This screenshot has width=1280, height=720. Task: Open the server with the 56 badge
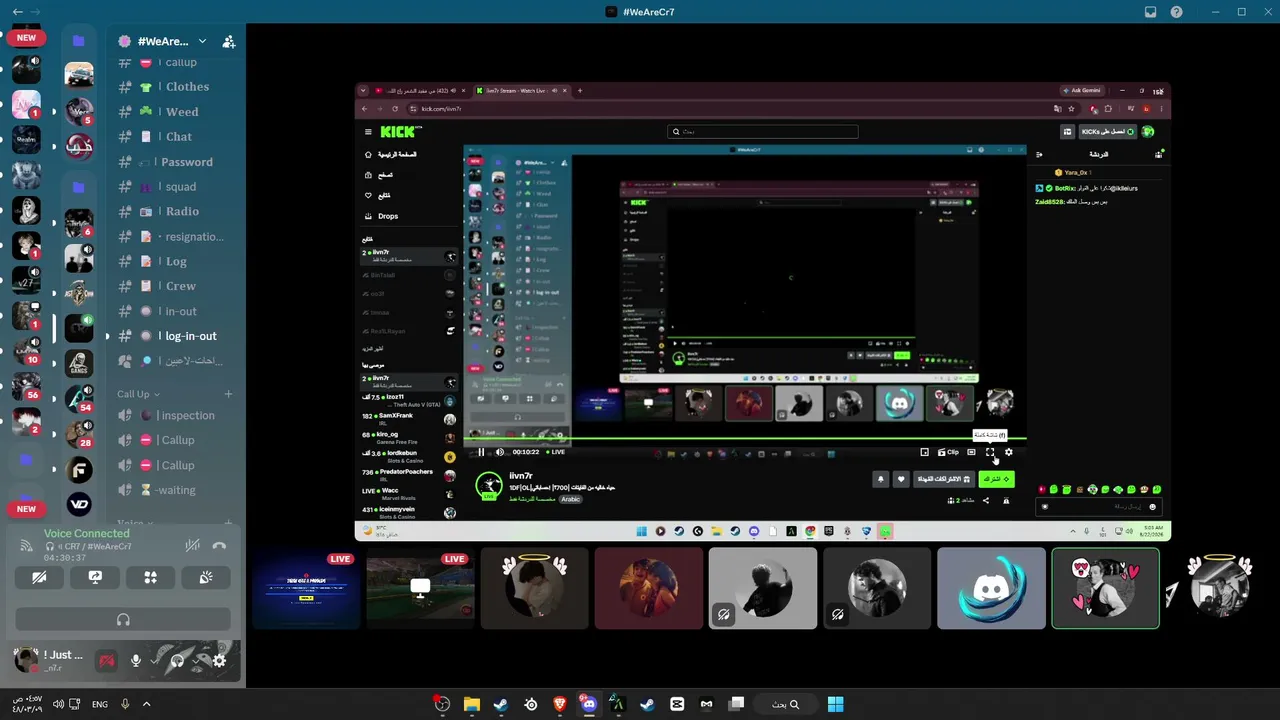26,387
